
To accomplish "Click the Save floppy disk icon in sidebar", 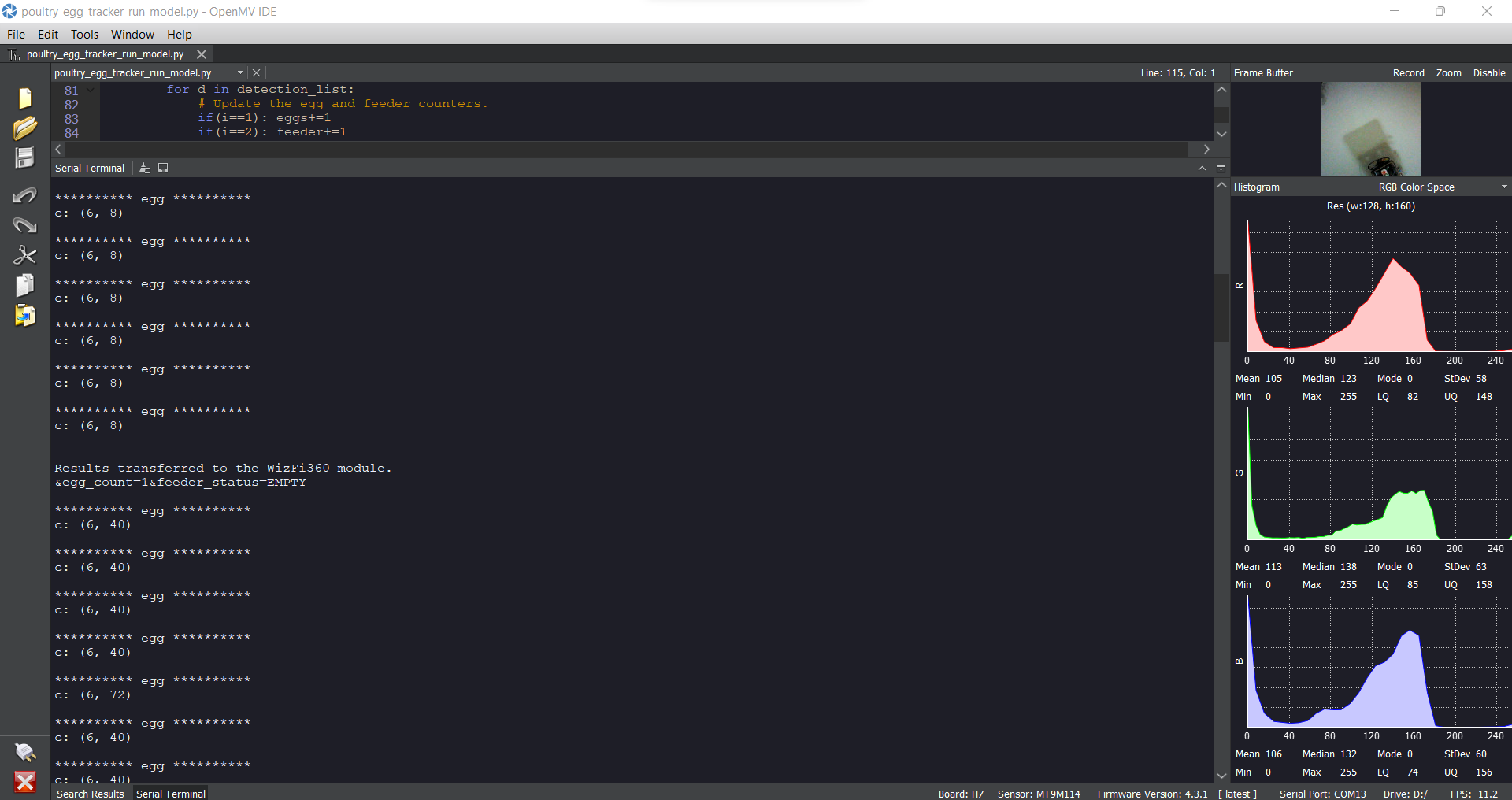I will (25, 158).
